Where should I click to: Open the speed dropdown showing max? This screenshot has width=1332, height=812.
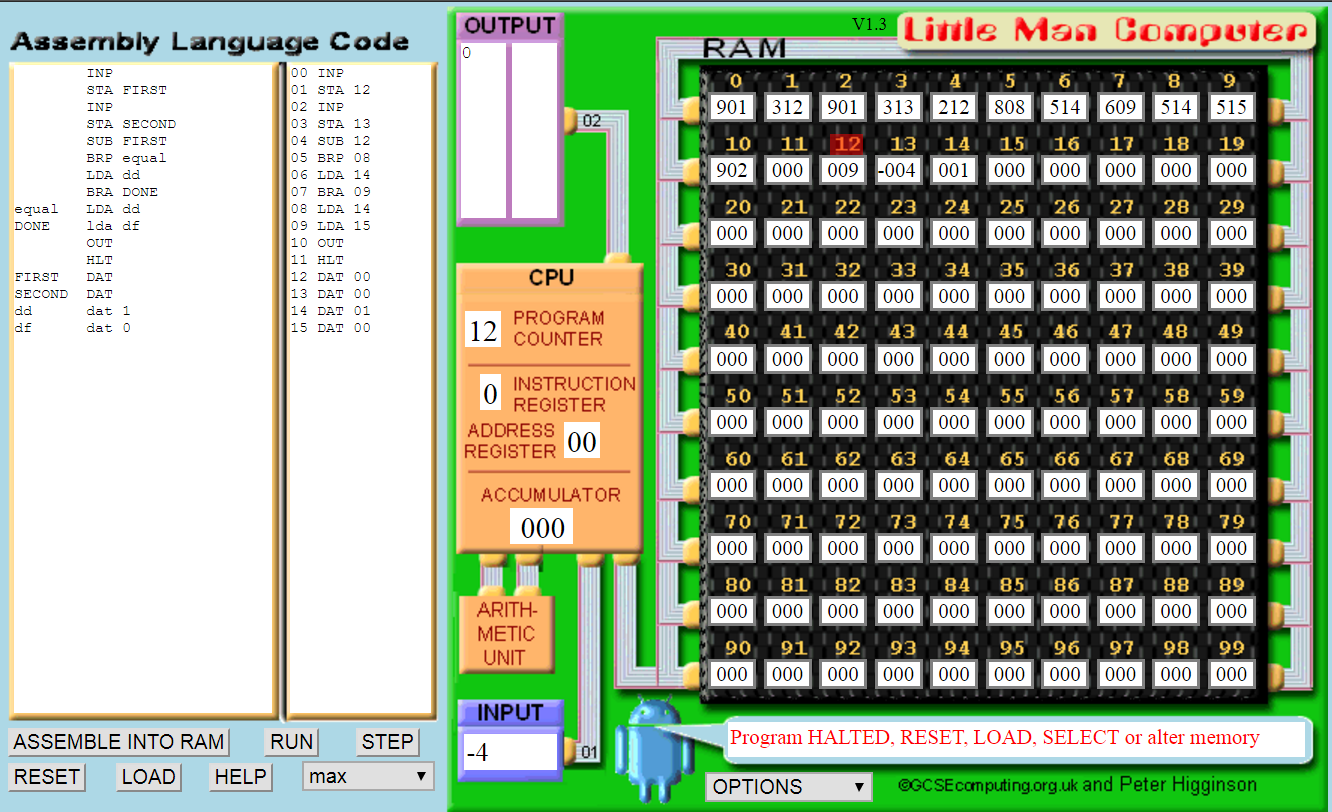coord(368,776)
